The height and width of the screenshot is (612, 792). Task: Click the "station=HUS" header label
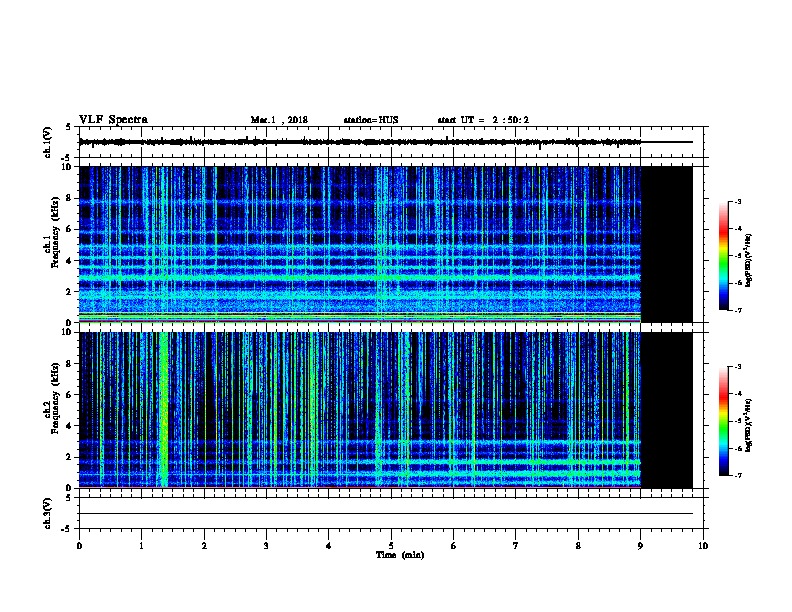pyautogui.click(x=371, y=120)
